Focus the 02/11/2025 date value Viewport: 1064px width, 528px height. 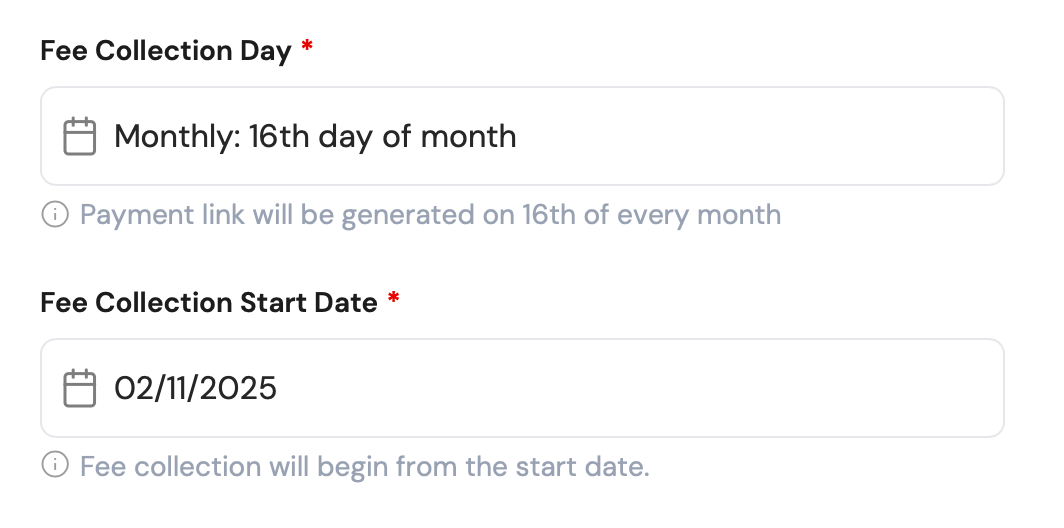[x=195, y=388]
